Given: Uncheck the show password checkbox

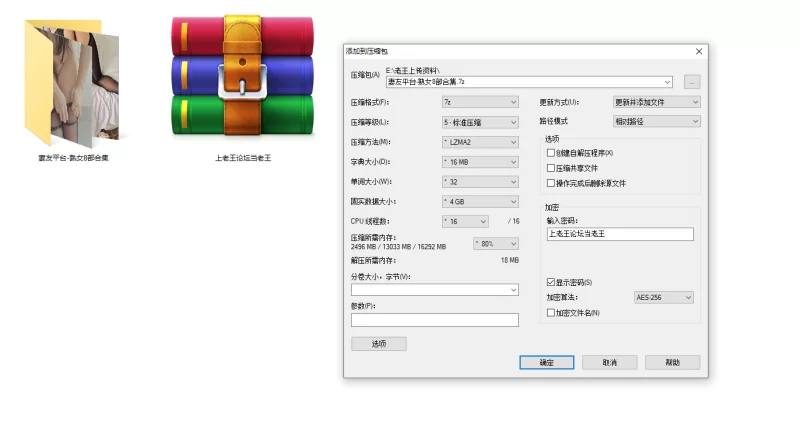Looking at the screenshot, I should pos(551,282).
